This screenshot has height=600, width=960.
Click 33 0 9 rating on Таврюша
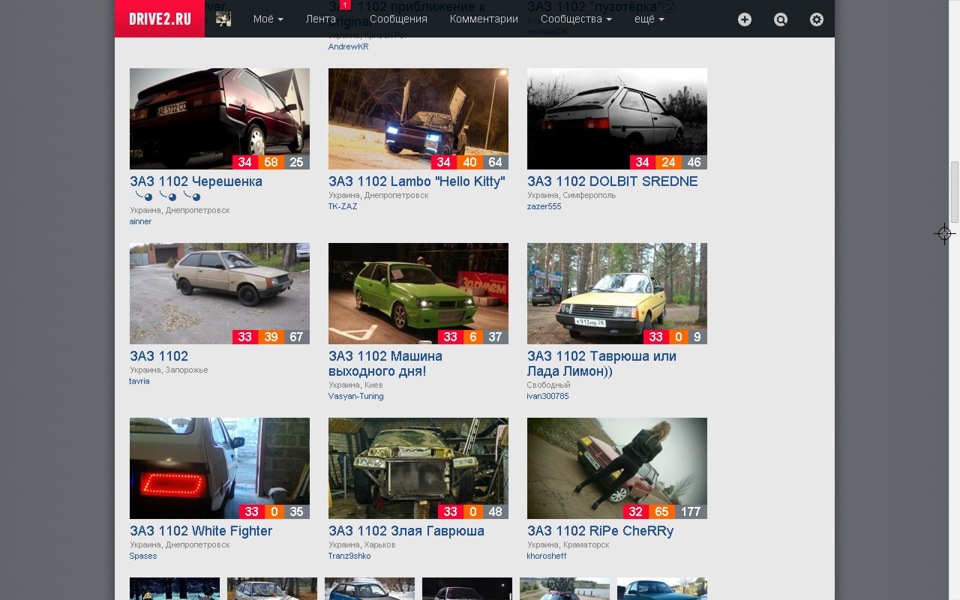tap(675, 337)
